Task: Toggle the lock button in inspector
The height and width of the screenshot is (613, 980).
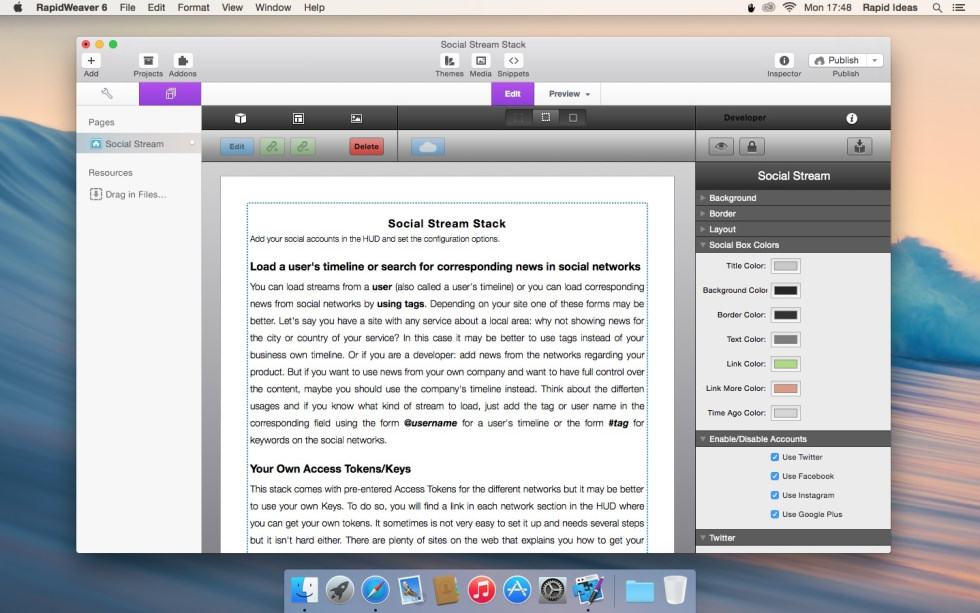Action: click(x=752, y=146)
